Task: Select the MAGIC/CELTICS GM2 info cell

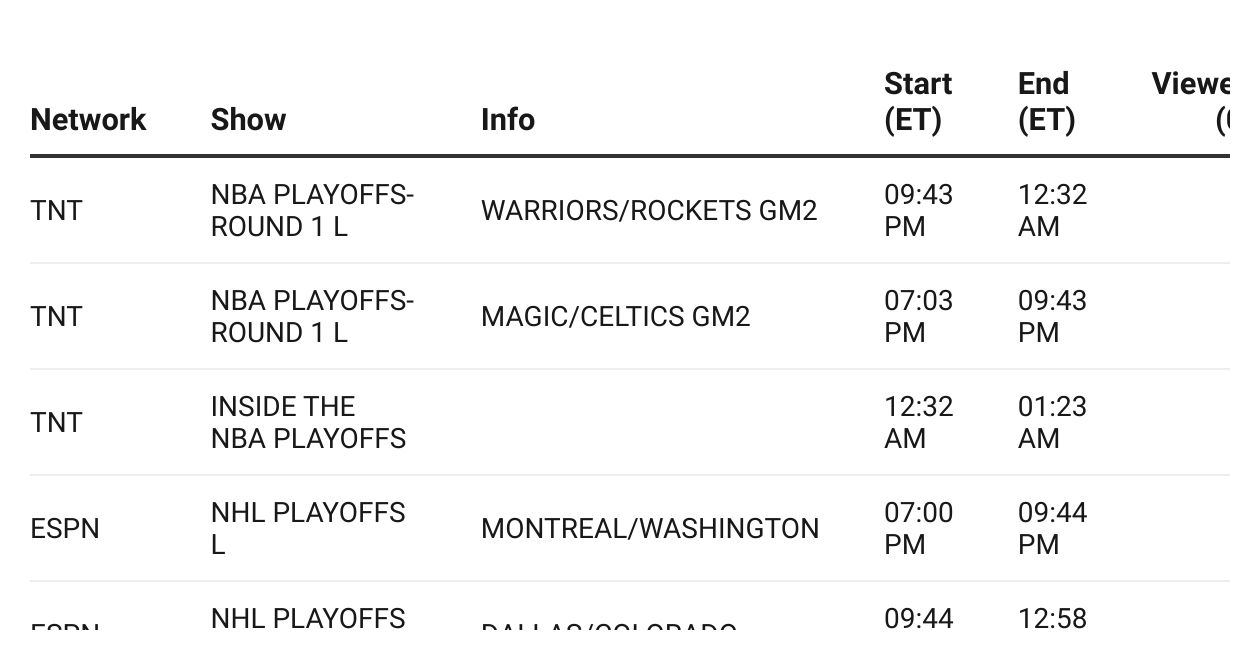Action: pyautogui.click(x=615, y=317)
